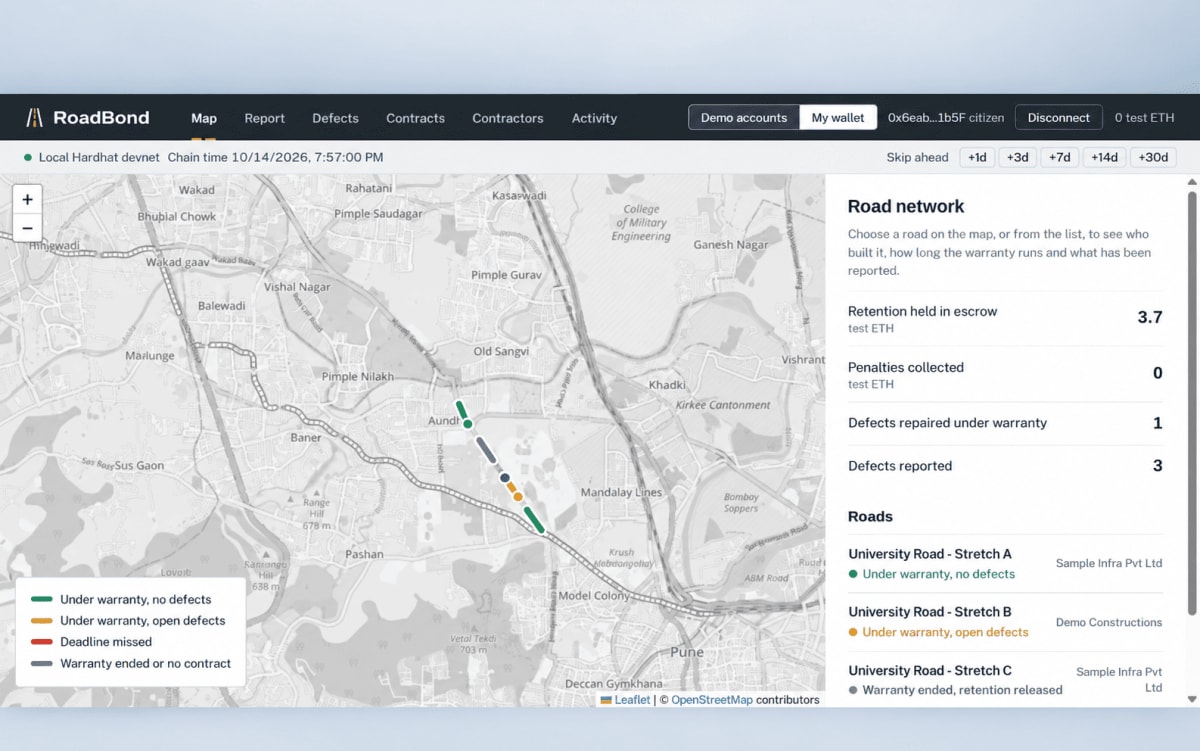Switch to Demo accounts mode
The width and height of the screenshot is (1200, 751).
pyautogui.click(x=744, y=117)
